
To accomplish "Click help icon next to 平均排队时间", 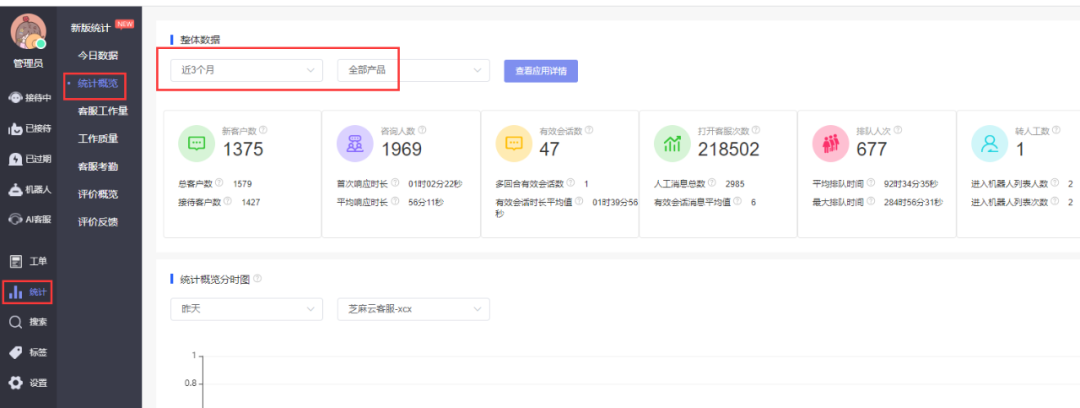I will [871, 183].
